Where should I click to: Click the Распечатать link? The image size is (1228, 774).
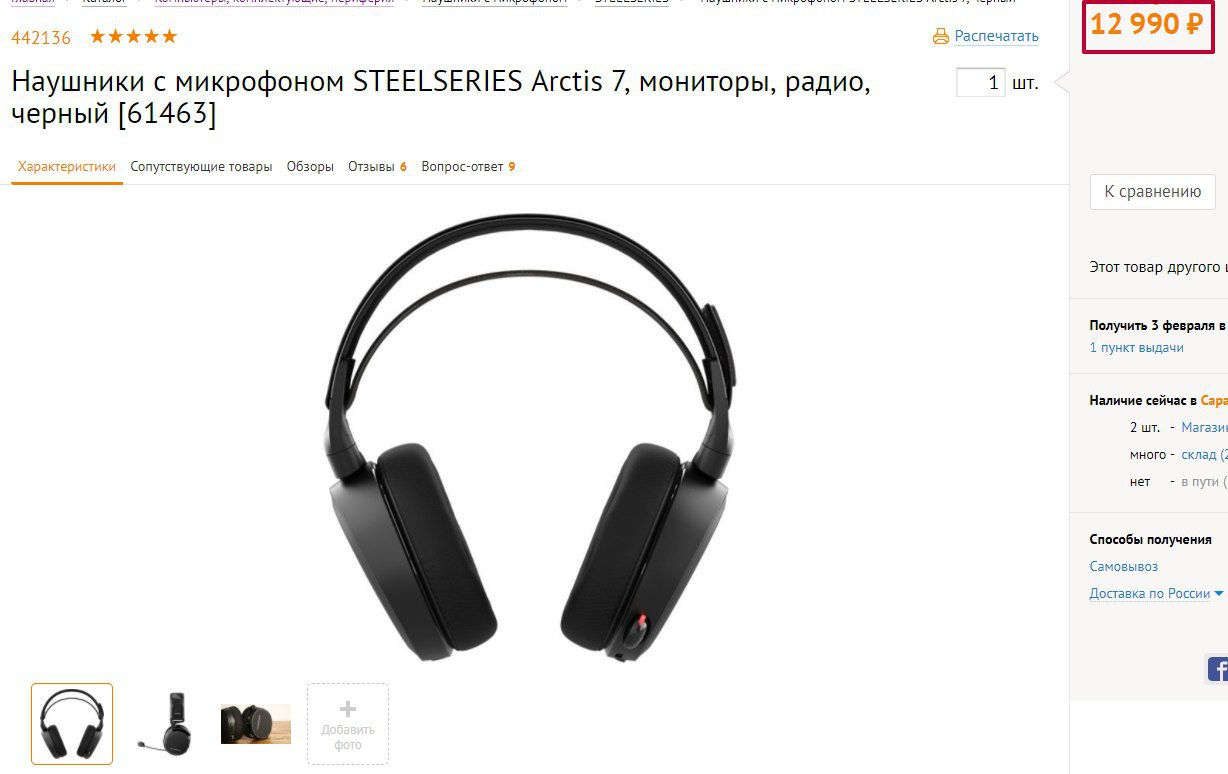(996, 36)
